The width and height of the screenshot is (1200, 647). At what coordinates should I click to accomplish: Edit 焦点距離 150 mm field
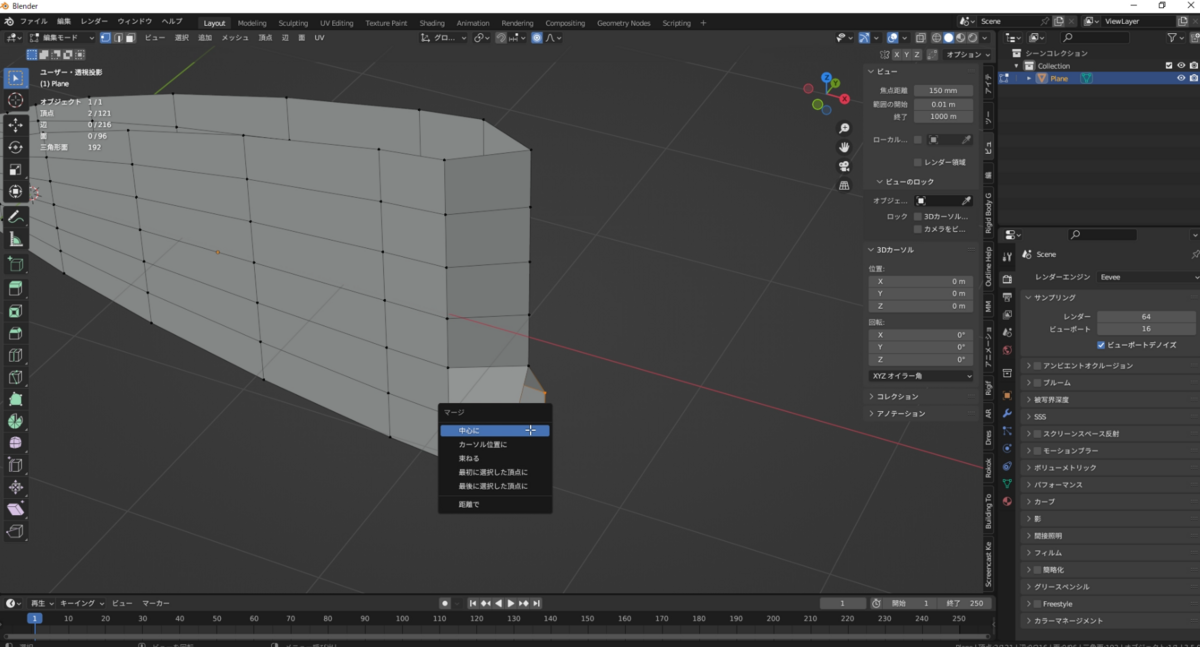tap(943, 91)
